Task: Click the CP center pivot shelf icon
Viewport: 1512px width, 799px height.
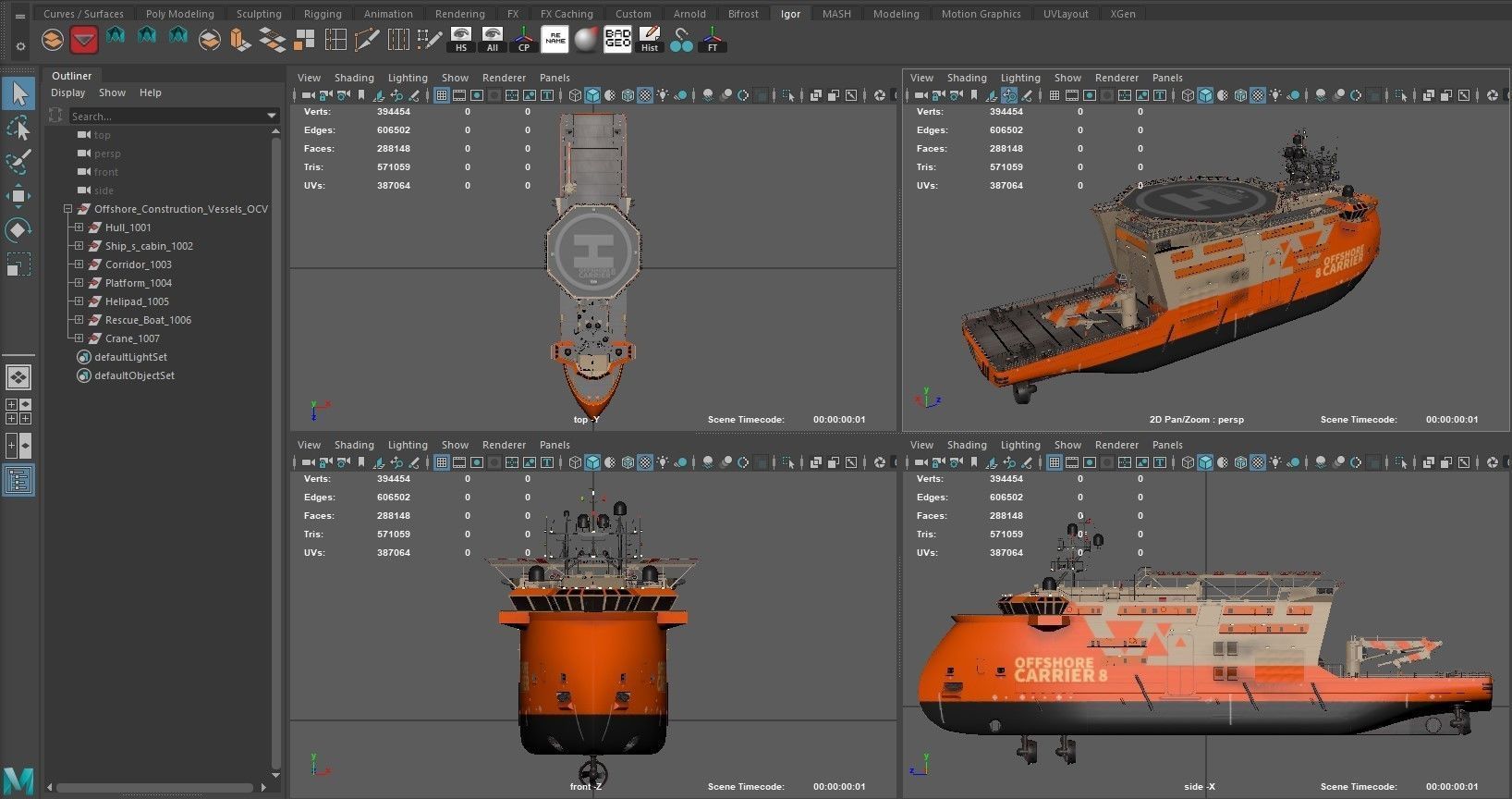Action: (524, 40)
